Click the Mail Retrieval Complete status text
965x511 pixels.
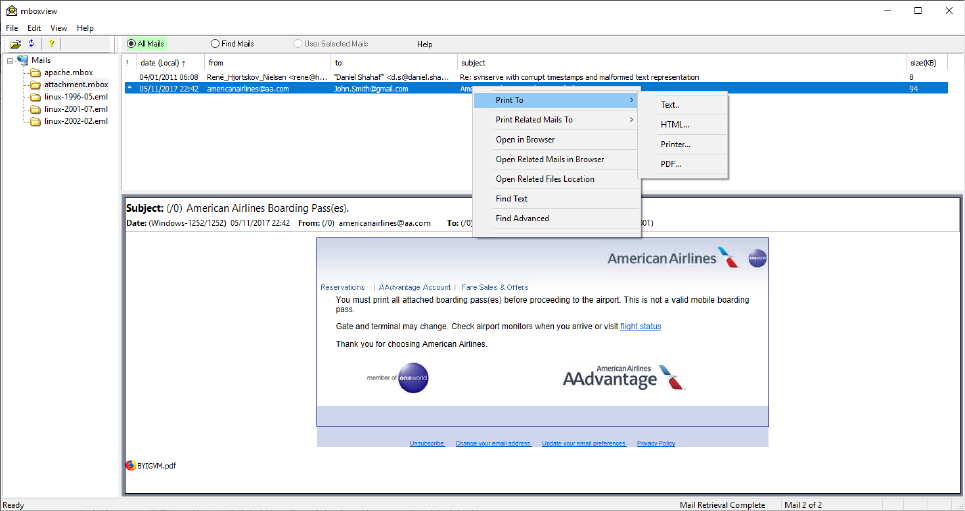pyautogui.click(x=723, y=505)
